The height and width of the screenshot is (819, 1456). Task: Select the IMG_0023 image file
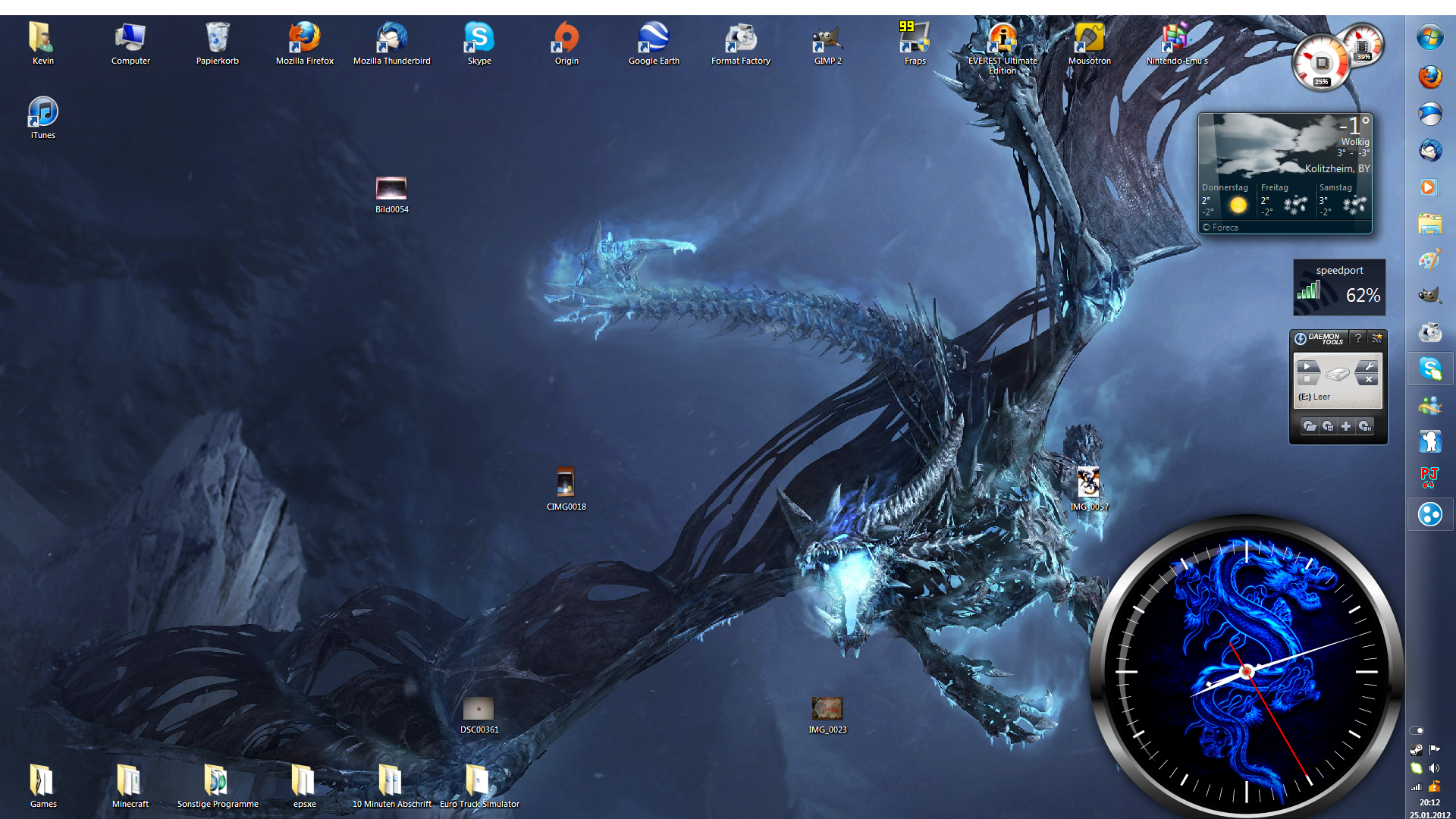pos(827,716)
